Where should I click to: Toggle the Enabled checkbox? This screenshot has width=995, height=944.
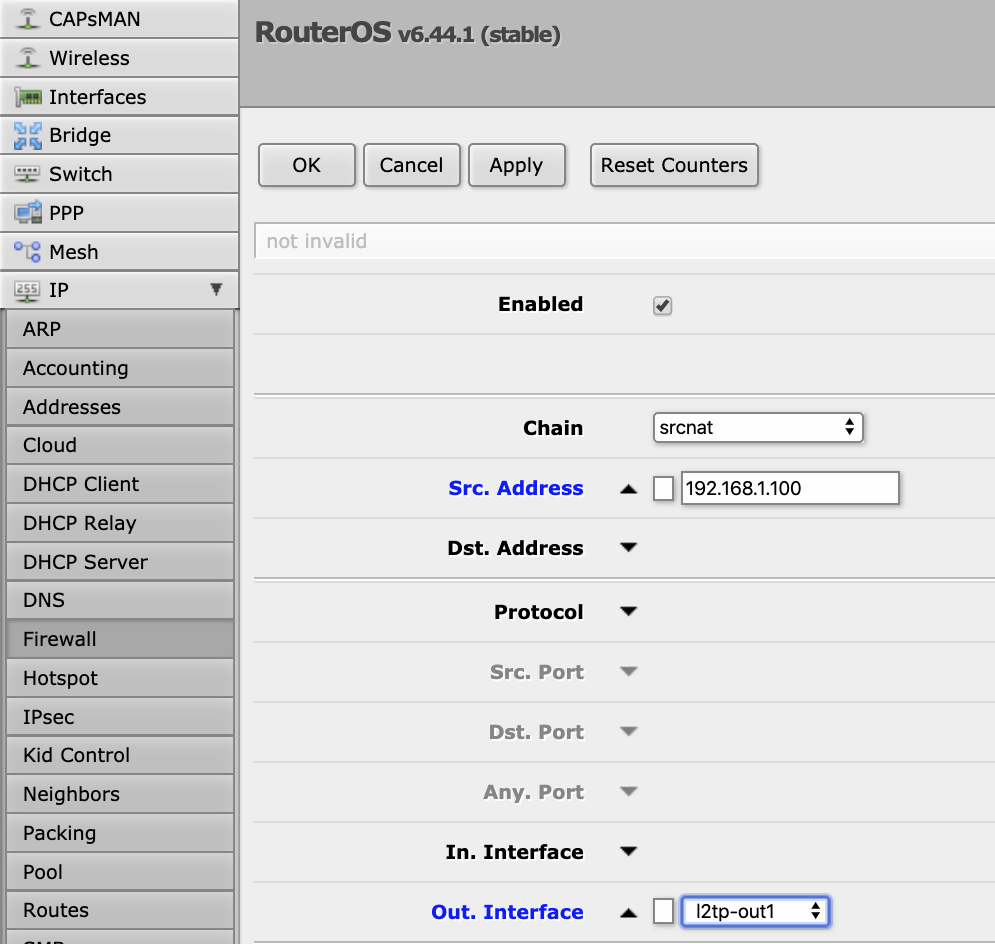point(662,305)
